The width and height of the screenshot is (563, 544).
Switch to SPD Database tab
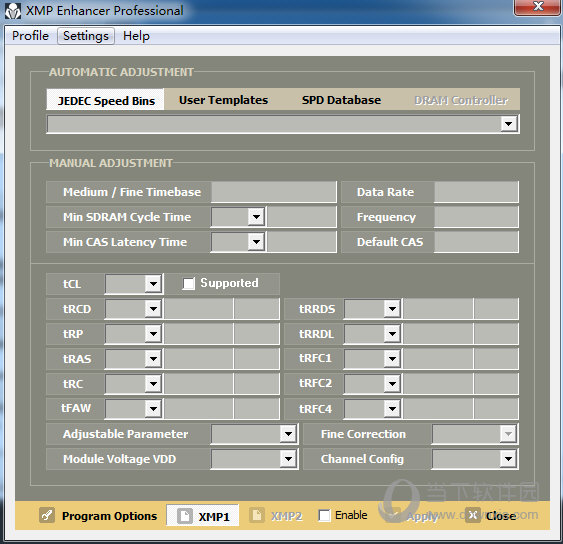[341, 100]
